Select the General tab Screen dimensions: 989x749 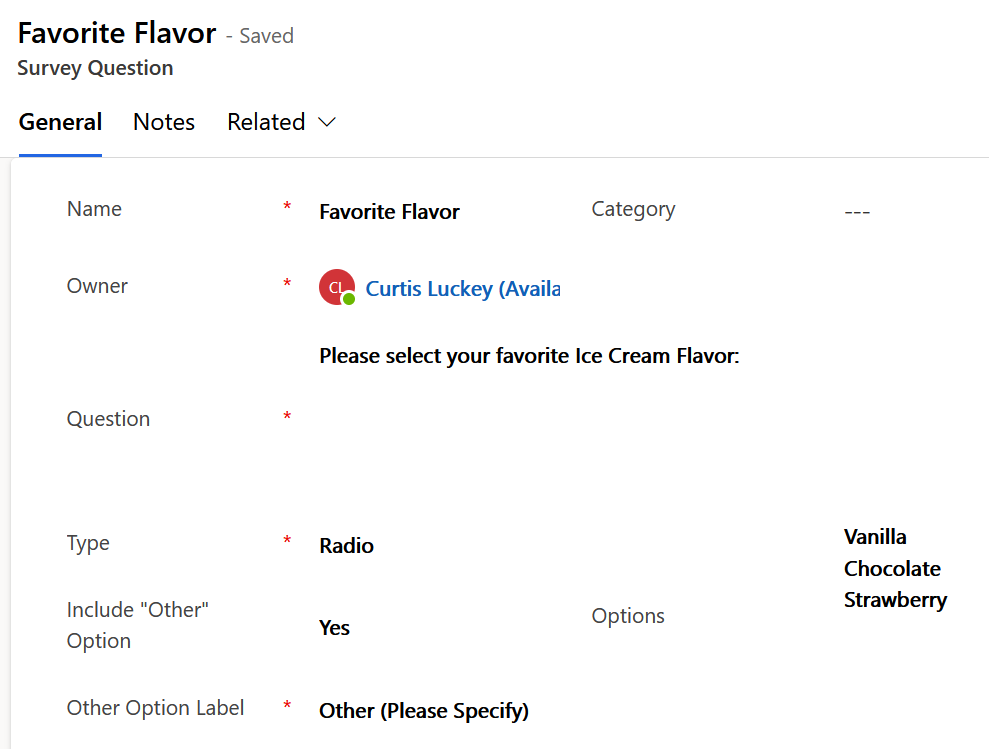click(61, 122)
